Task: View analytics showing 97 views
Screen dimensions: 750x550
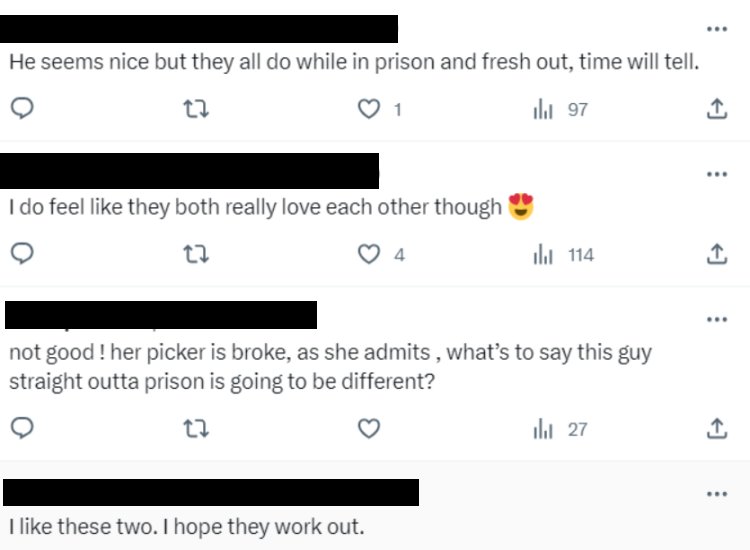Action: tap(560, 110)
